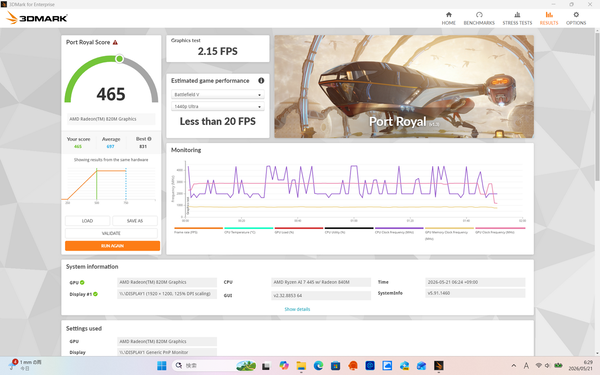The height and width of the screenshot is (375, 600).
Task: Open Microsoft Edge from the taskbar
Action: coord(318,366)
